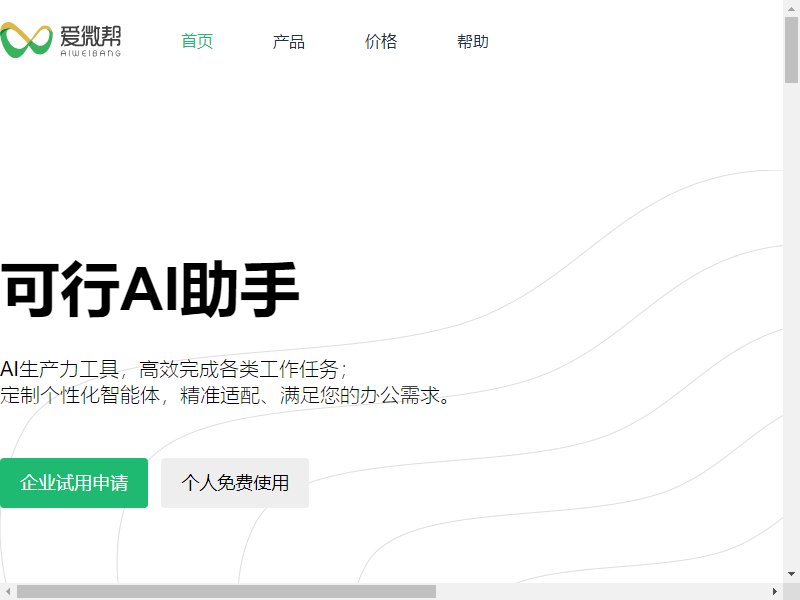Click the vertical scrollbar up arrow
This screenshot has width=800, height=600.
791,8
